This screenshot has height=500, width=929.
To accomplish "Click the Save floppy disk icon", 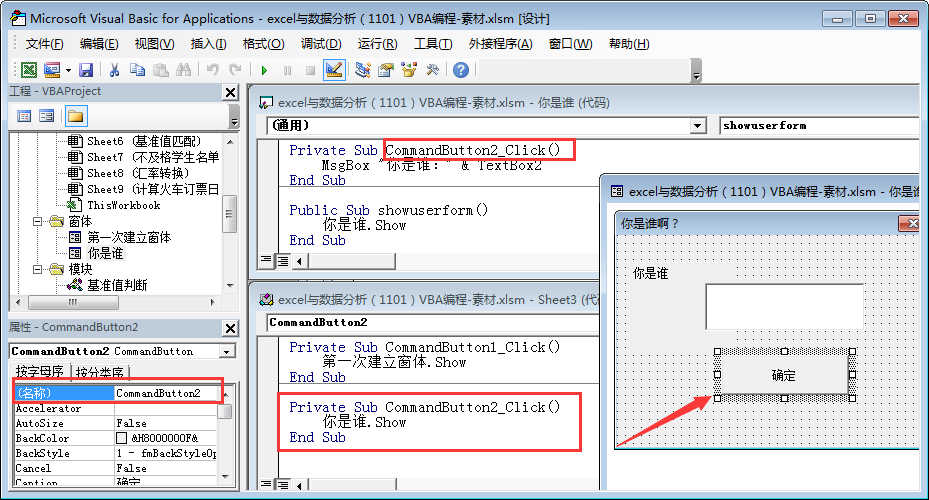I will pyautogui.click(x=86, y=70).
